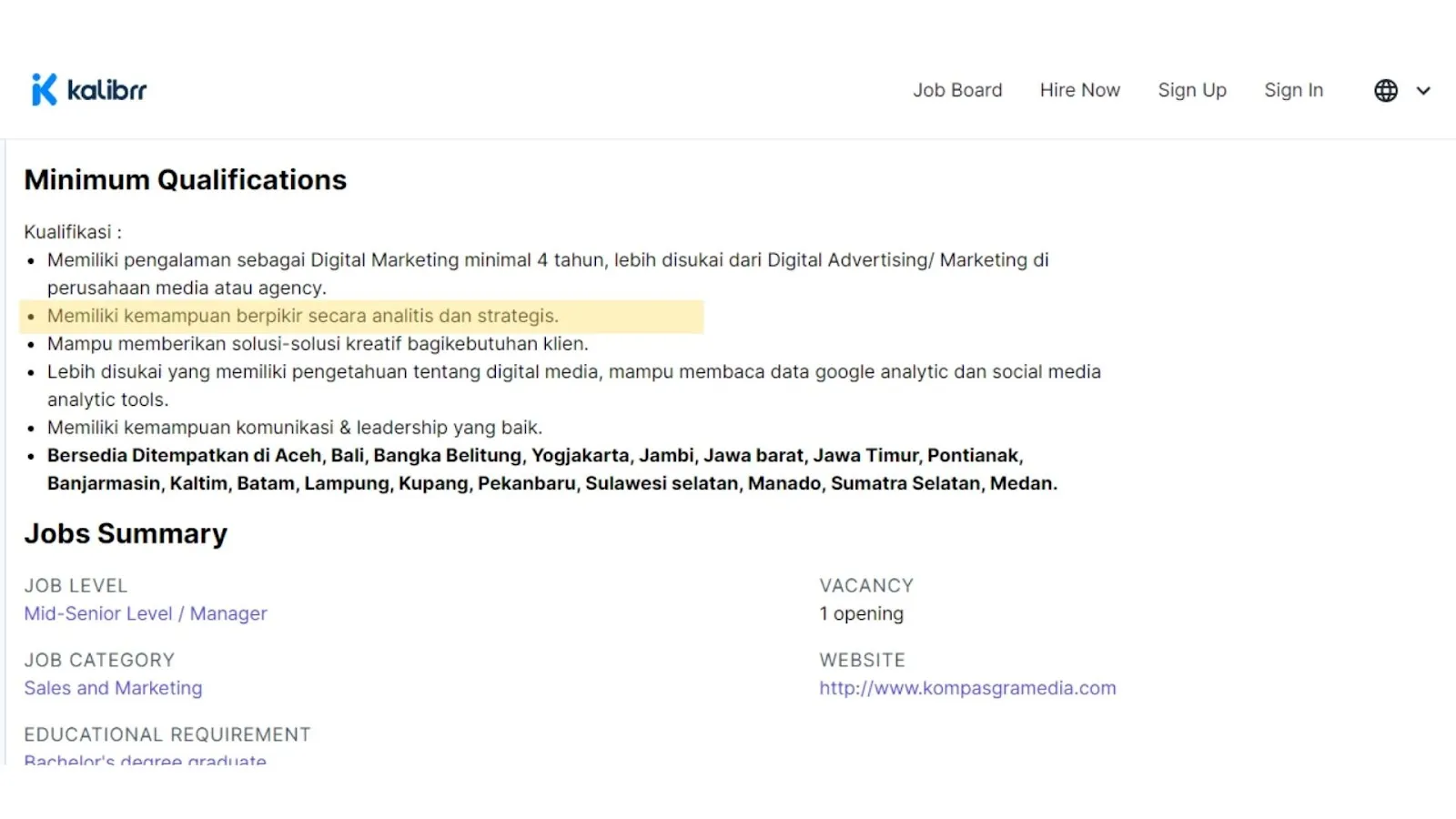Open Mid-Senior Level / Manager link
Viewport: 1456px width, 819px height.
pos(146,613)
